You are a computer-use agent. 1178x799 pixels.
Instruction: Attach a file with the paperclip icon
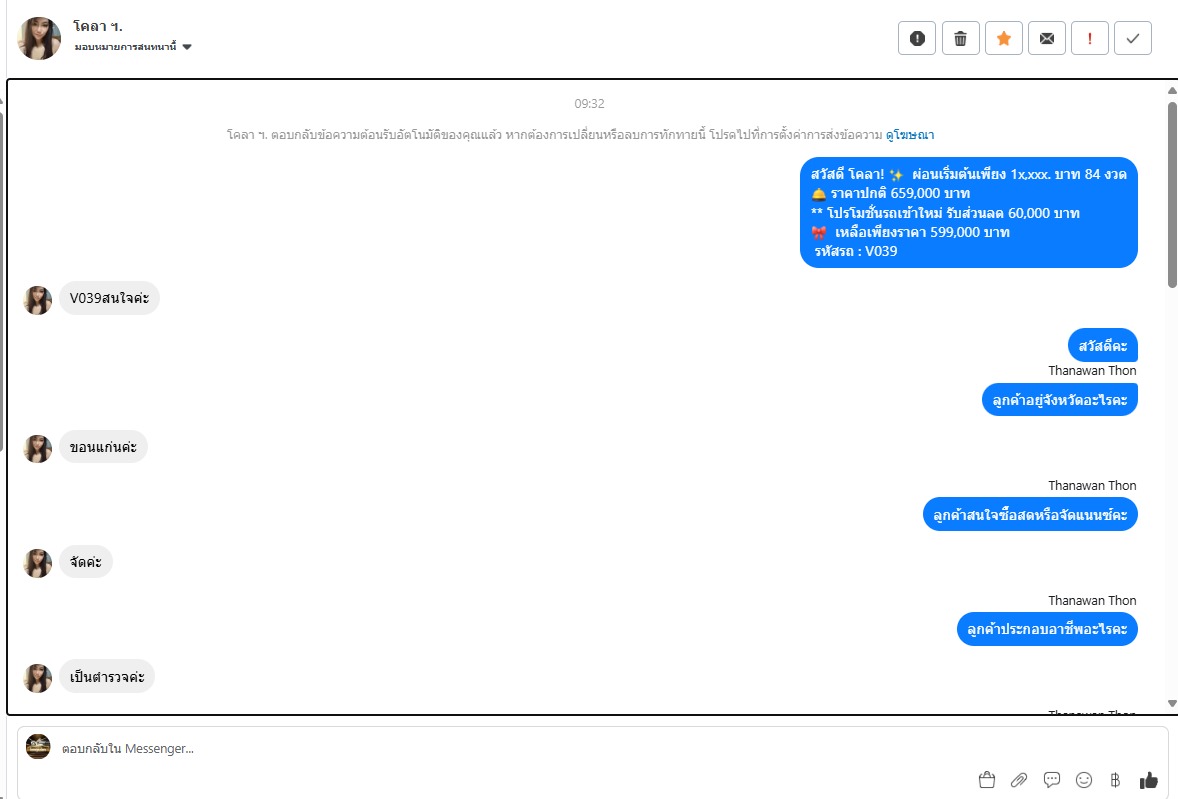pyautogui.click(x=1019, y=780)
